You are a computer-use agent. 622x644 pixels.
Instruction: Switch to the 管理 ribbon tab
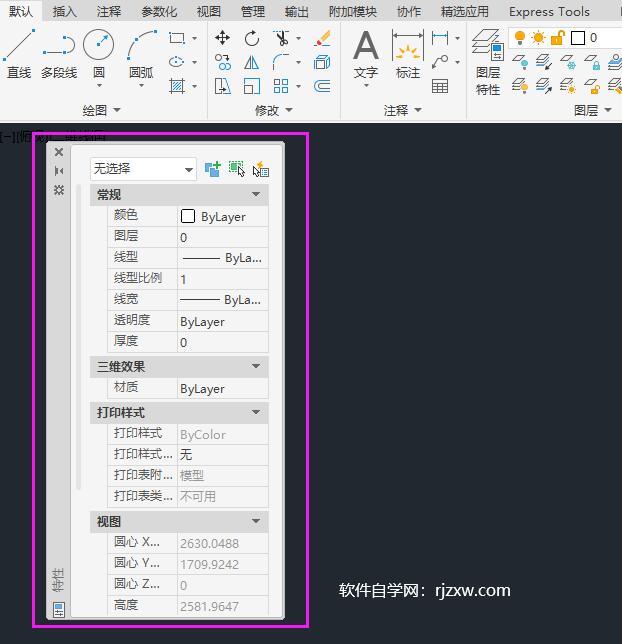(253, 12)
